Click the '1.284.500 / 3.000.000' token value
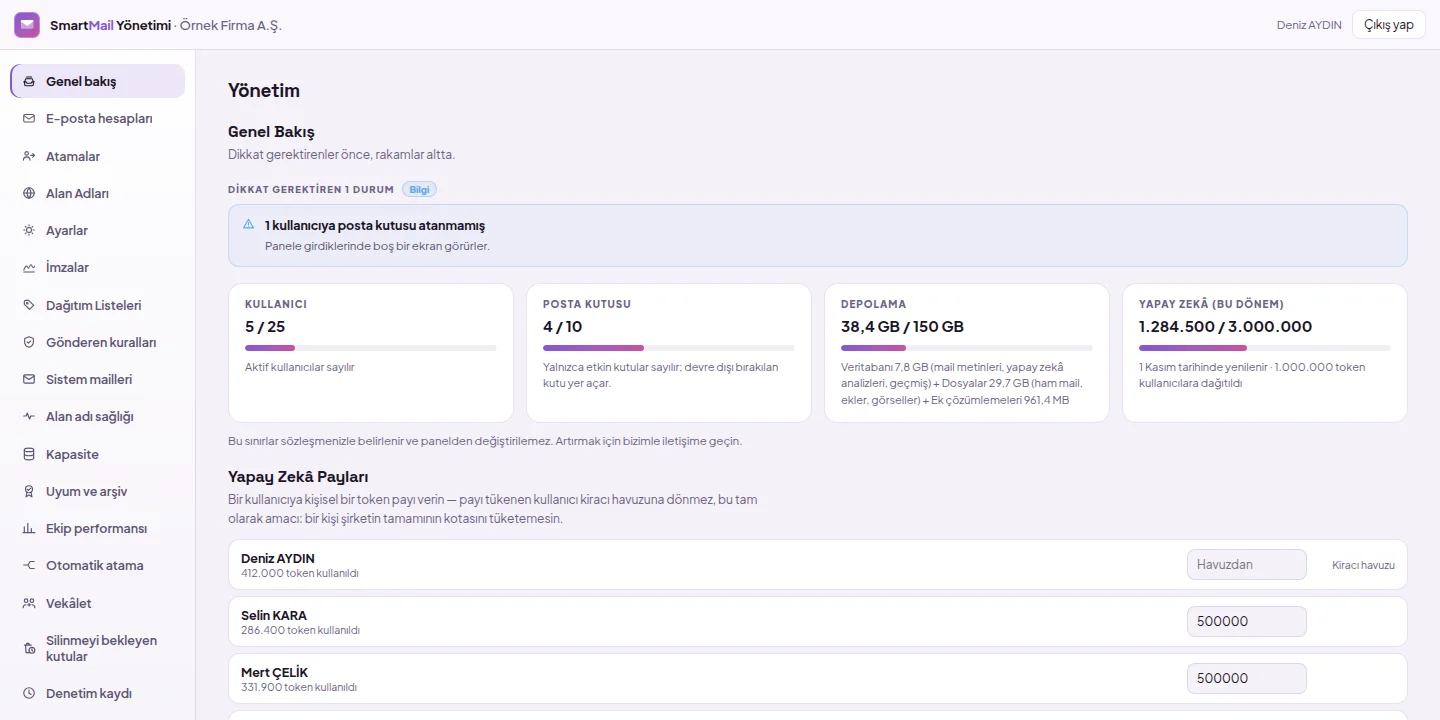 pyautogui.click(x=1225, y=327)
